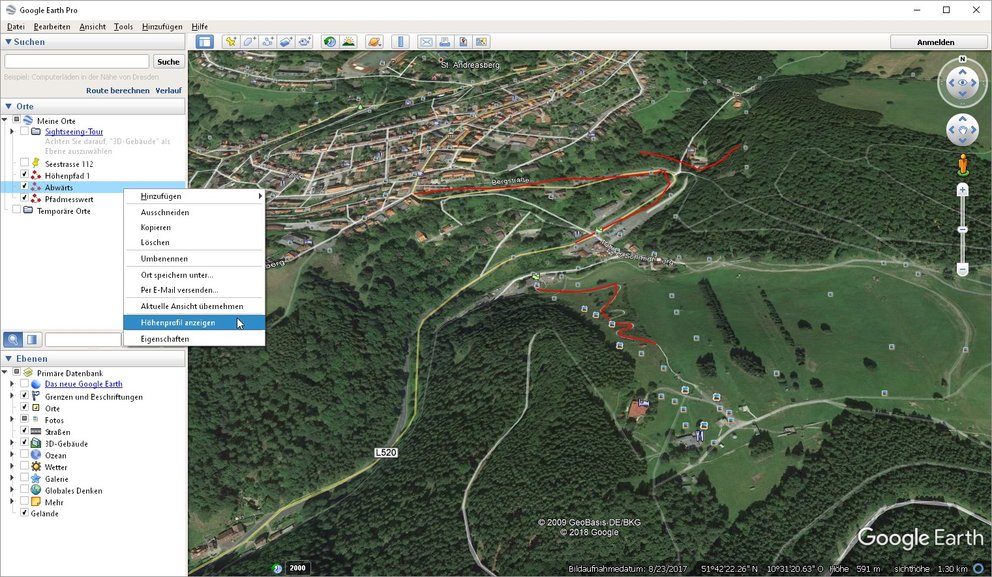Open the planet switcher (Saturn icon)
The width and height of the screenshot is (992, 577).
pos(375,42)
